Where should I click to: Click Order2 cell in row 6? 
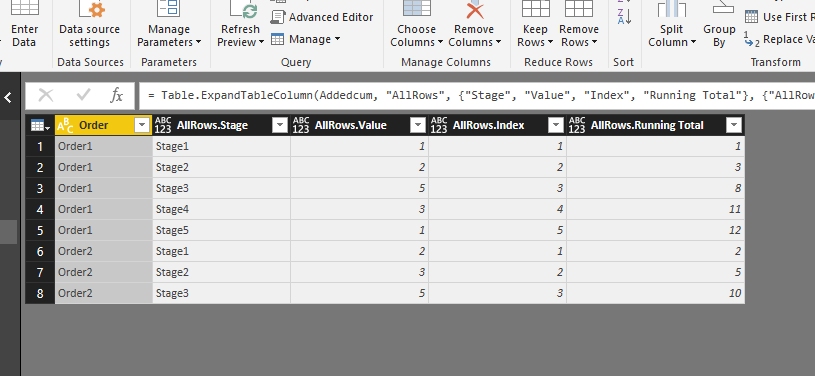point(103,251)
